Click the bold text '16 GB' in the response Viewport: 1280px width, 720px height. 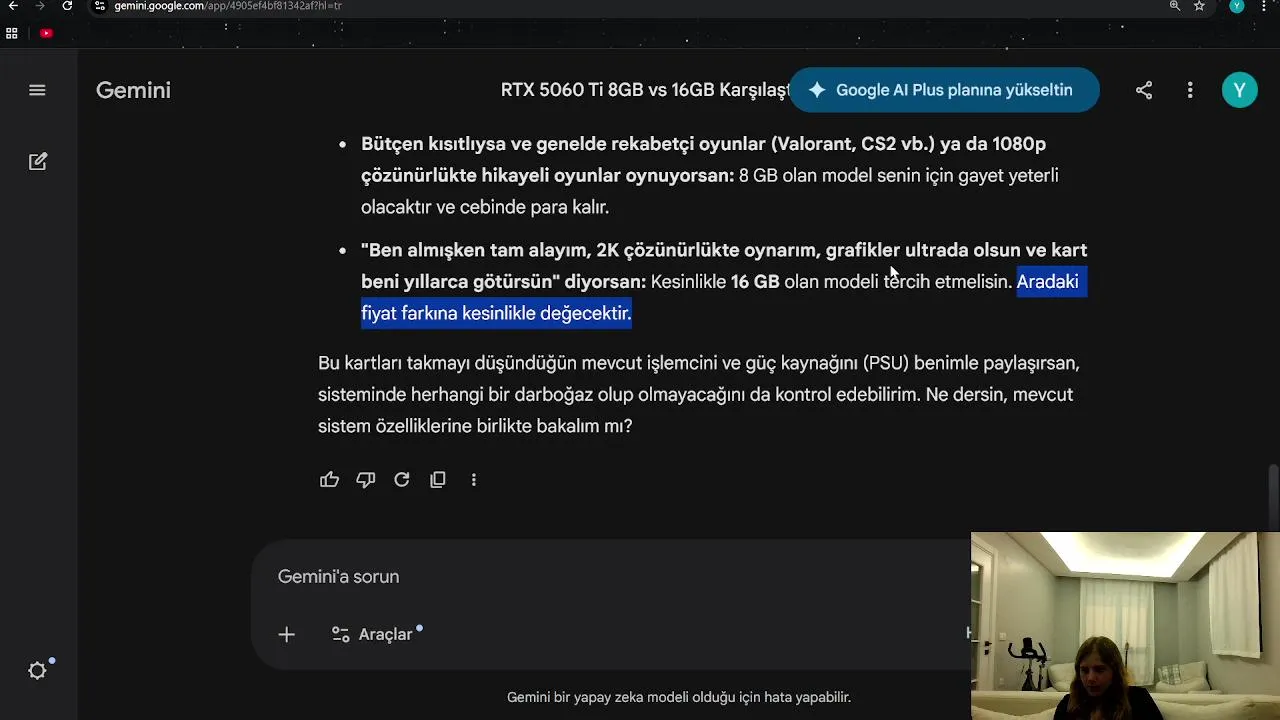click(755, 282)
